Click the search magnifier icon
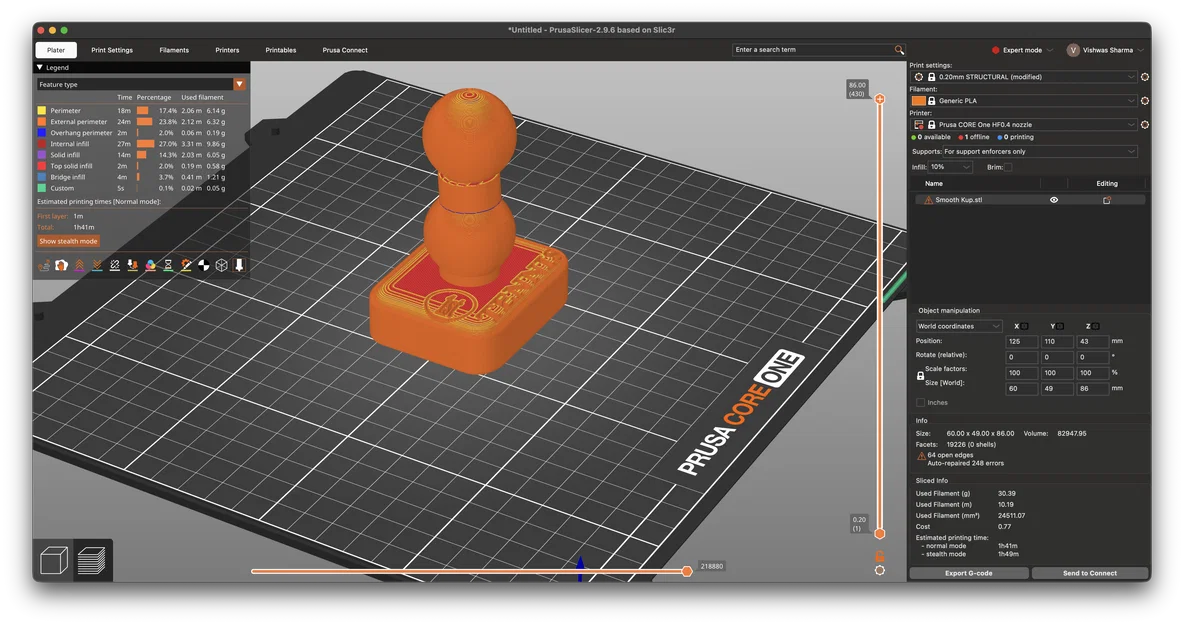The image size is (1184, 625). click(899, 50)
